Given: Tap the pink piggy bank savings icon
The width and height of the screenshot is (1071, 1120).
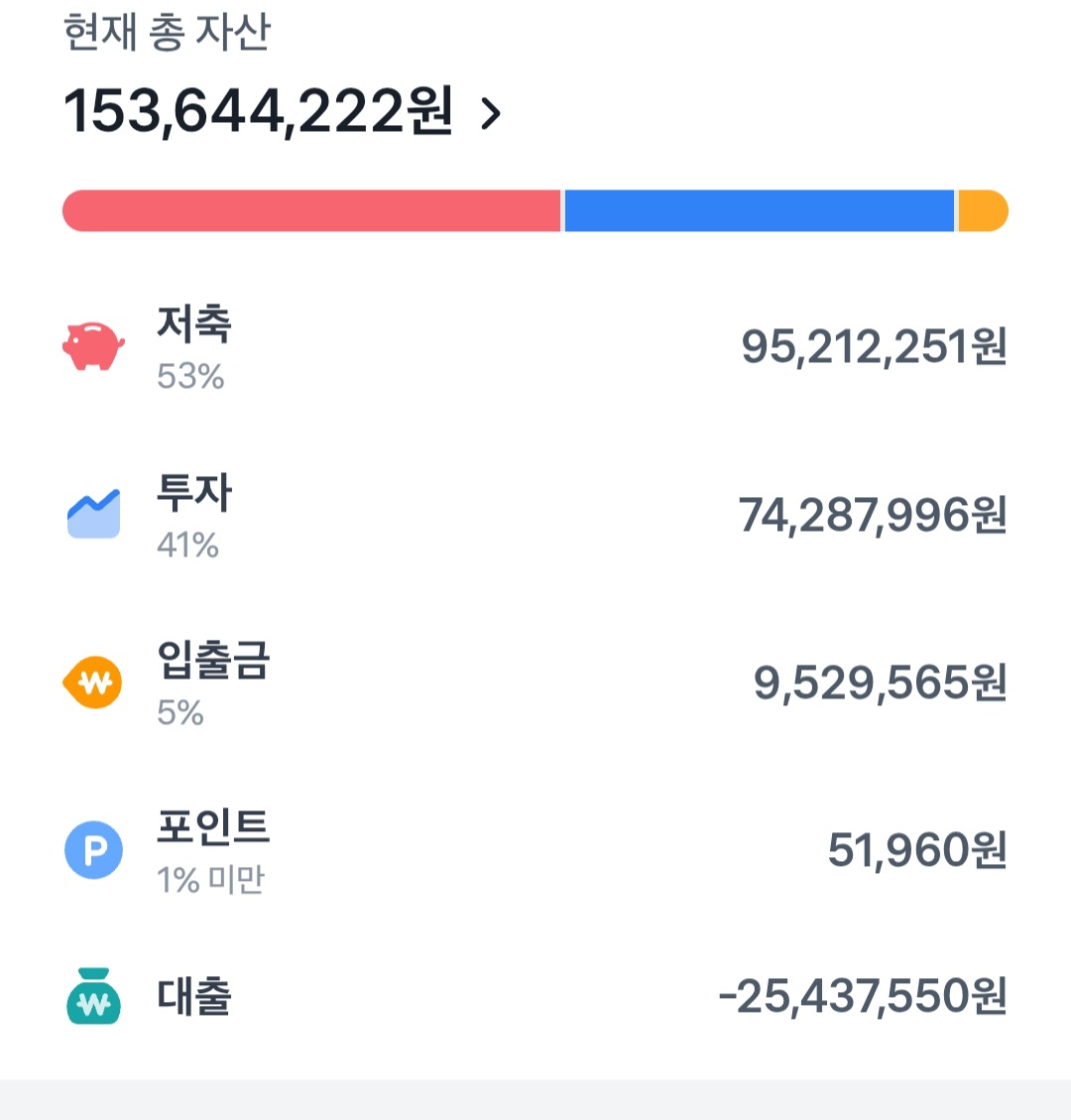Looking at the screenshot, I should pyautogui.click(x=93, y=346).
